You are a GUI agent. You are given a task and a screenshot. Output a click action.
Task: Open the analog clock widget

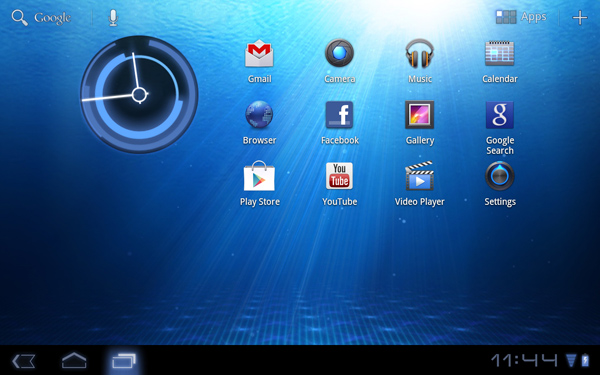click(139, 95)
